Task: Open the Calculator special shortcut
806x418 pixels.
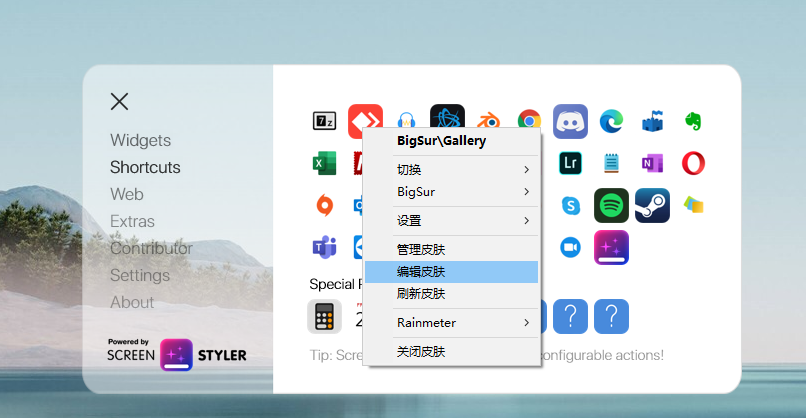Action: [324, 316]
